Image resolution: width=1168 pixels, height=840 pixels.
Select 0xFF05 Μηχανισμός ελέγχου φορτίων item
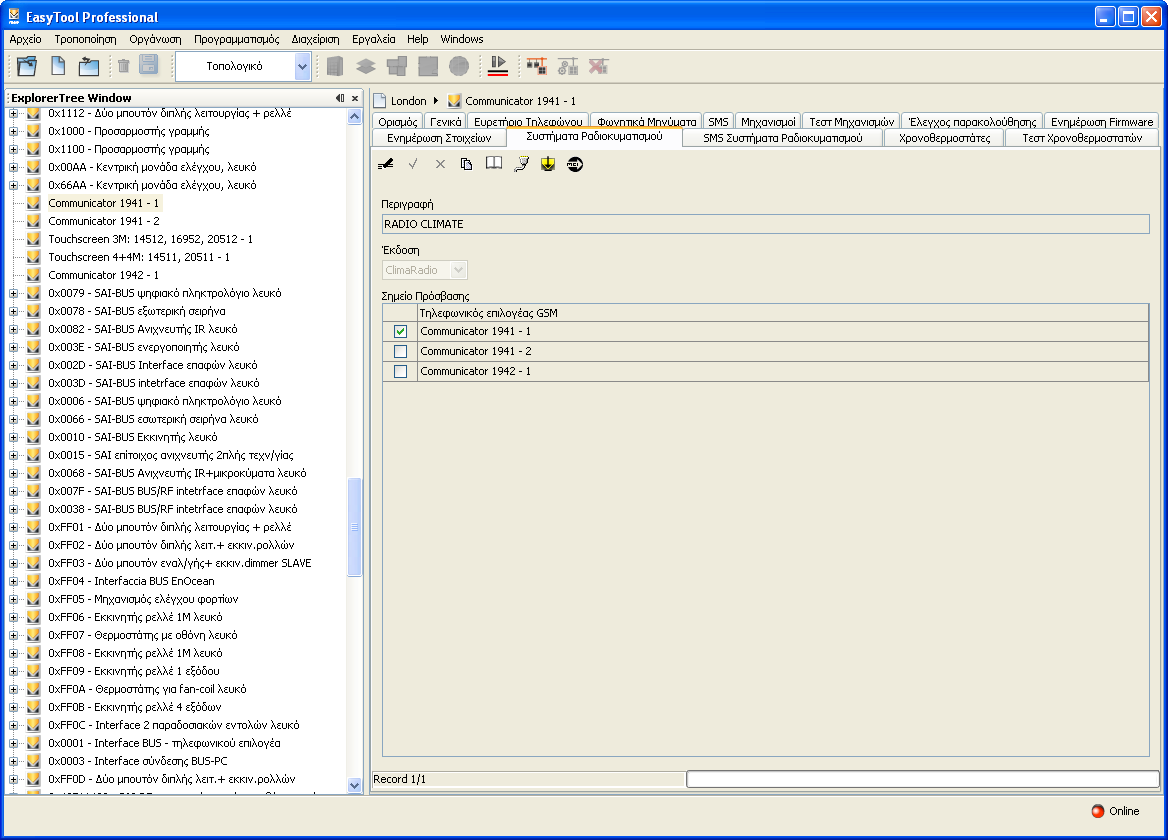coord(143,599)
